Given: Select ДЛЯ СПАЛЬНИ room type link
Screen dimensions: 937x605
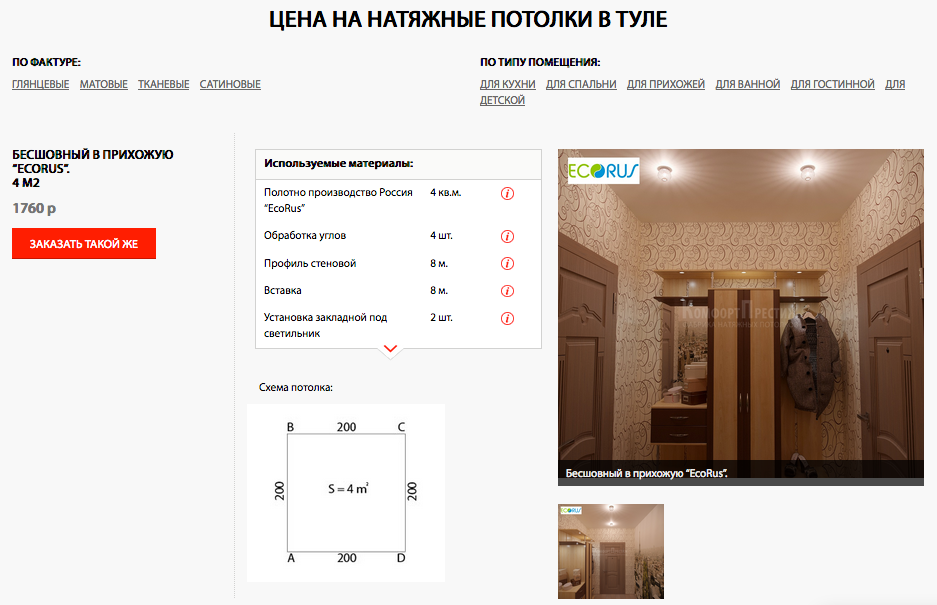Looking at the screenshot, I should pos(581,84).
